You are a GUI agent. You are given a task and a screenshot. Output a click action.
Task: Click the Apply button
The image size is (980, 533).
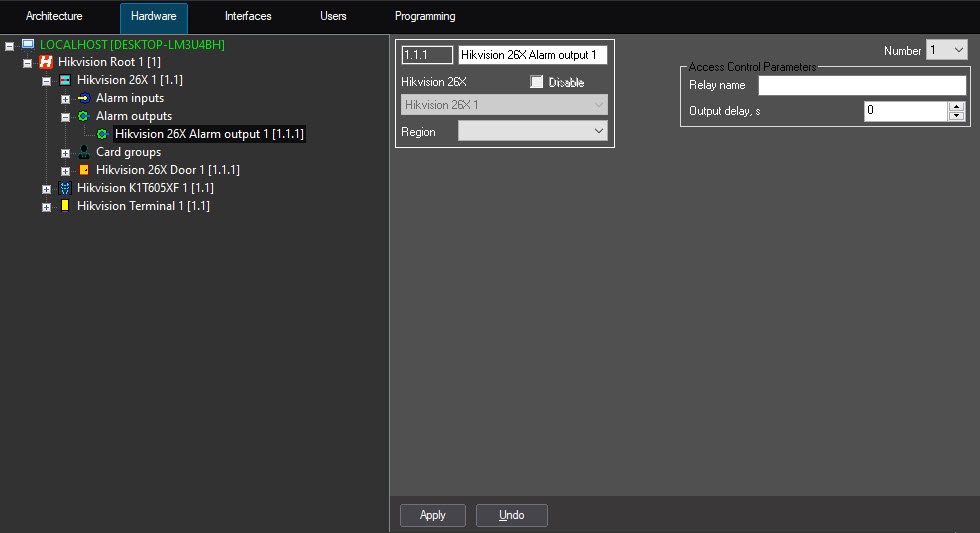(x=432, y=515)
